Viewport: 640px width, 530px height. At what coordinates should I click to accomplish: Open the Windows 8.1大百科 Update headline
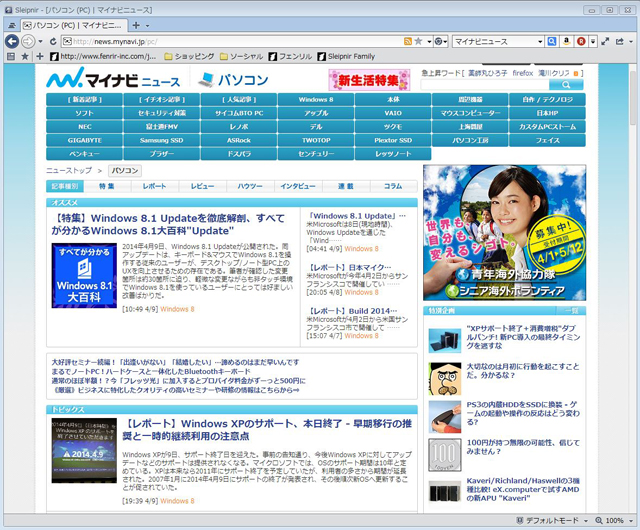pyautogui.click(x=168, y=225)
